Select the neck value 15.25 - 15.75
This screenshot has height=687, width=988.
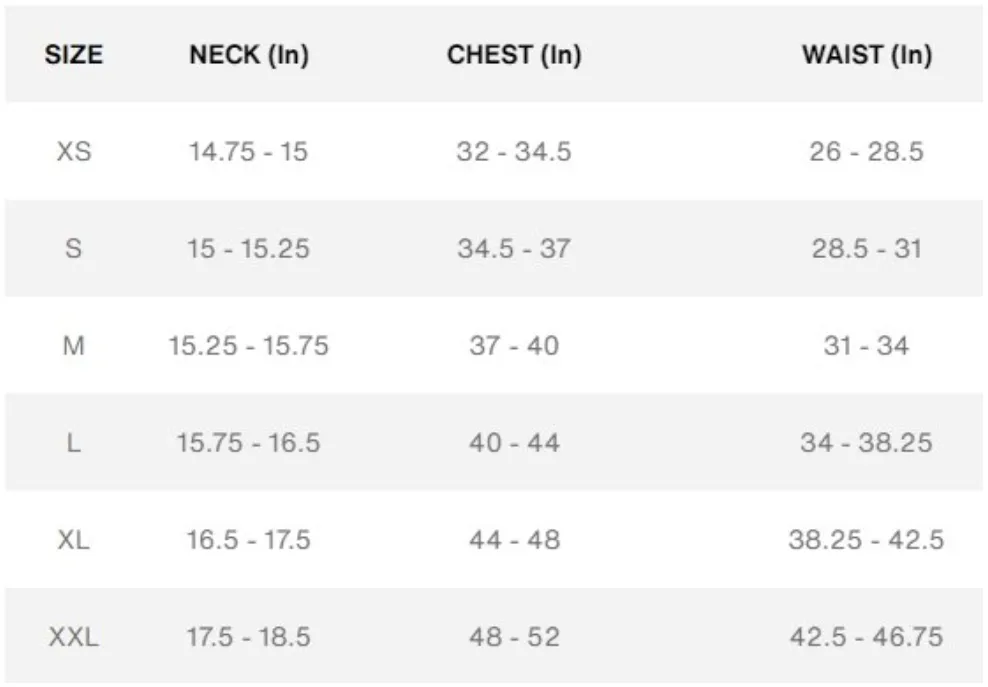[x=248, y=345]
